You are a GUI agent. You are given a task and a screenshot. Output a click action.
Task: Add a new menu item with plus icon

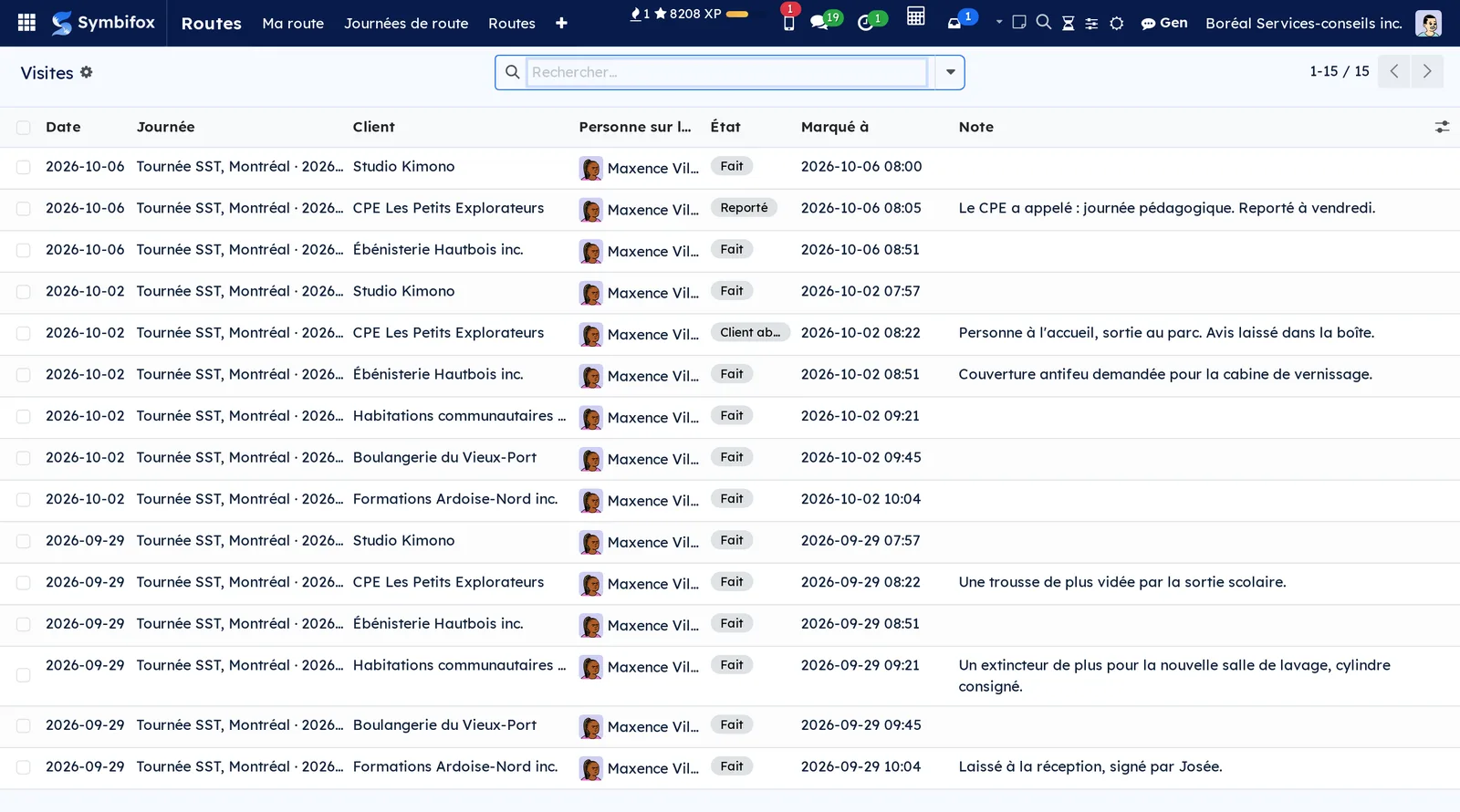pyautogui.click(x=561, y=23)
